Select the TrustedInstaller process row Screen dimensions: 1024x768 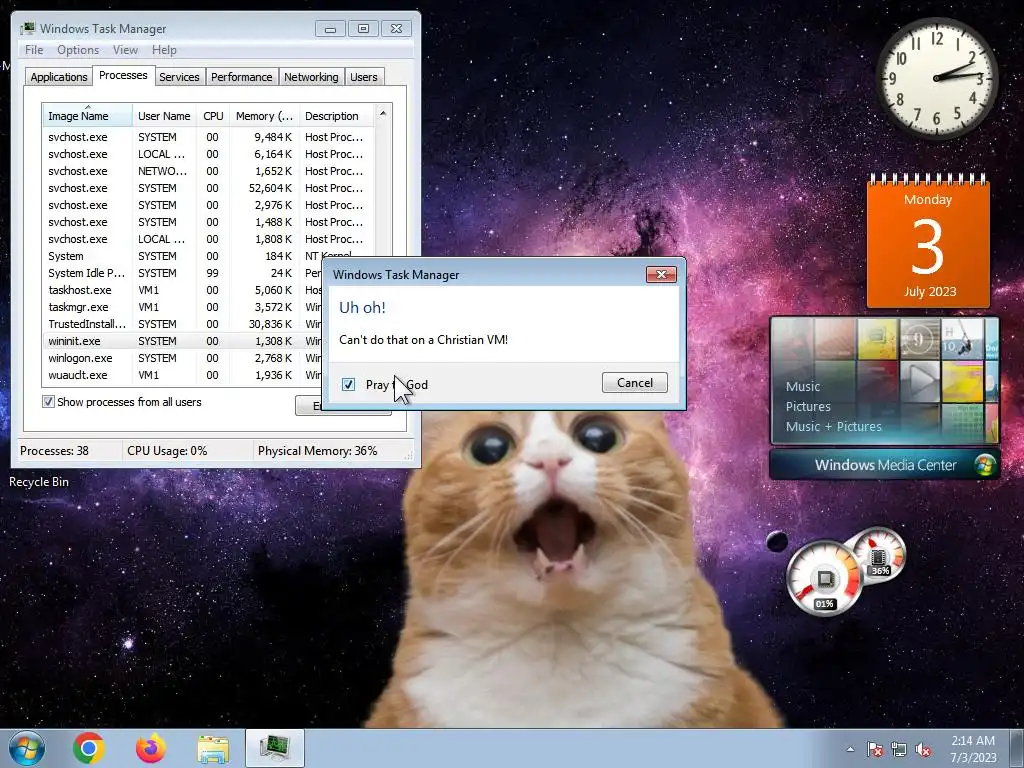pos(183,324)
